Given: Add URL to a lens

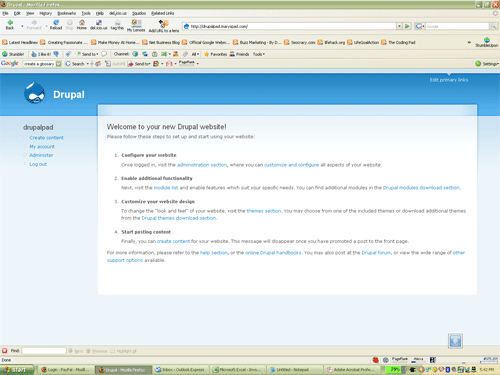Looking at the screenshot, I should pyautogui.click(x=164, y=26).
